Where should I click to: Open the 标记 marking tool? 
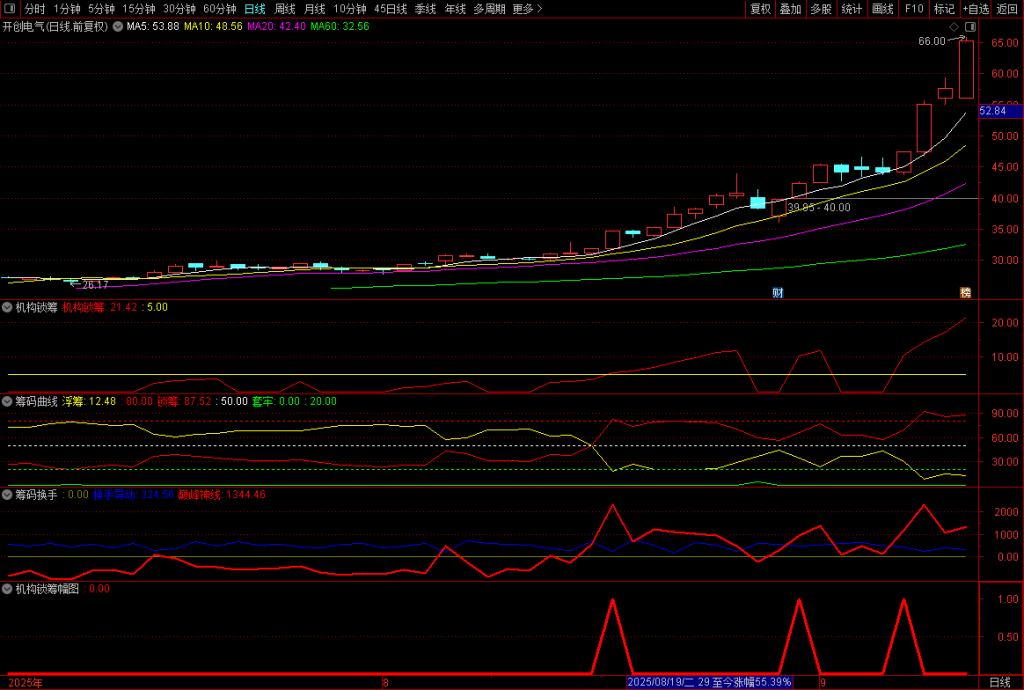coord(944,9)
